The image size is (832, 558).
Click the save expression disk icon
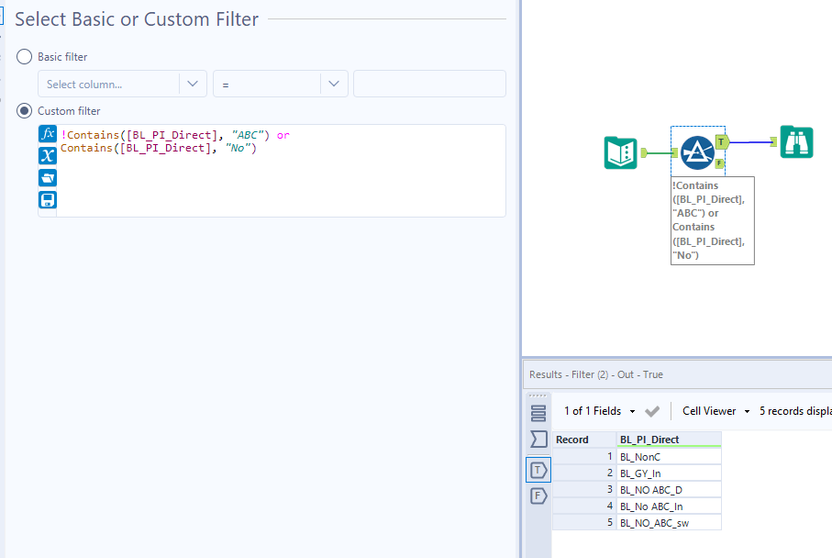48,200
